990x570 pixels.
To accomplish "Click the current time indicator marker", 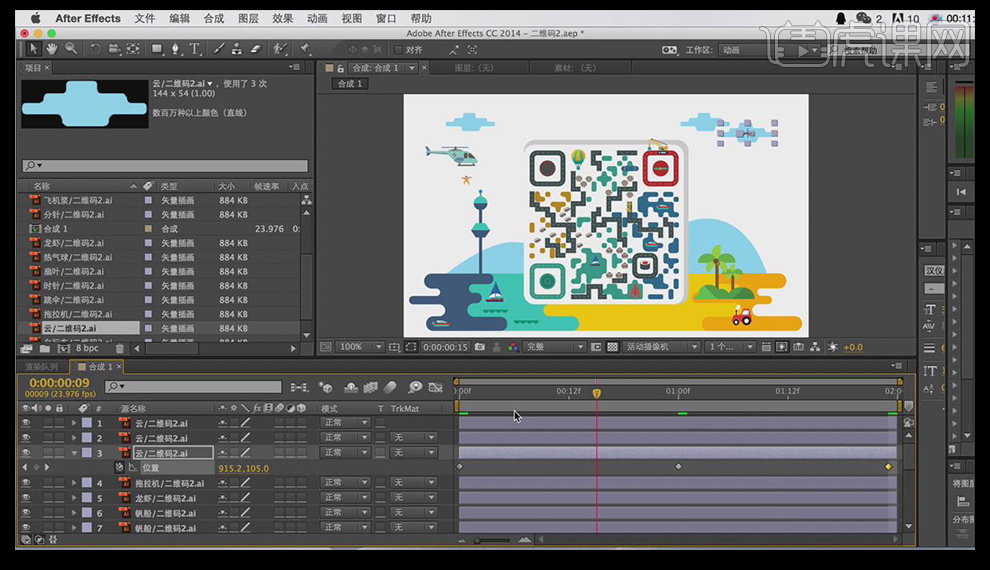I will pyautogui.click(x=597, y=393).
